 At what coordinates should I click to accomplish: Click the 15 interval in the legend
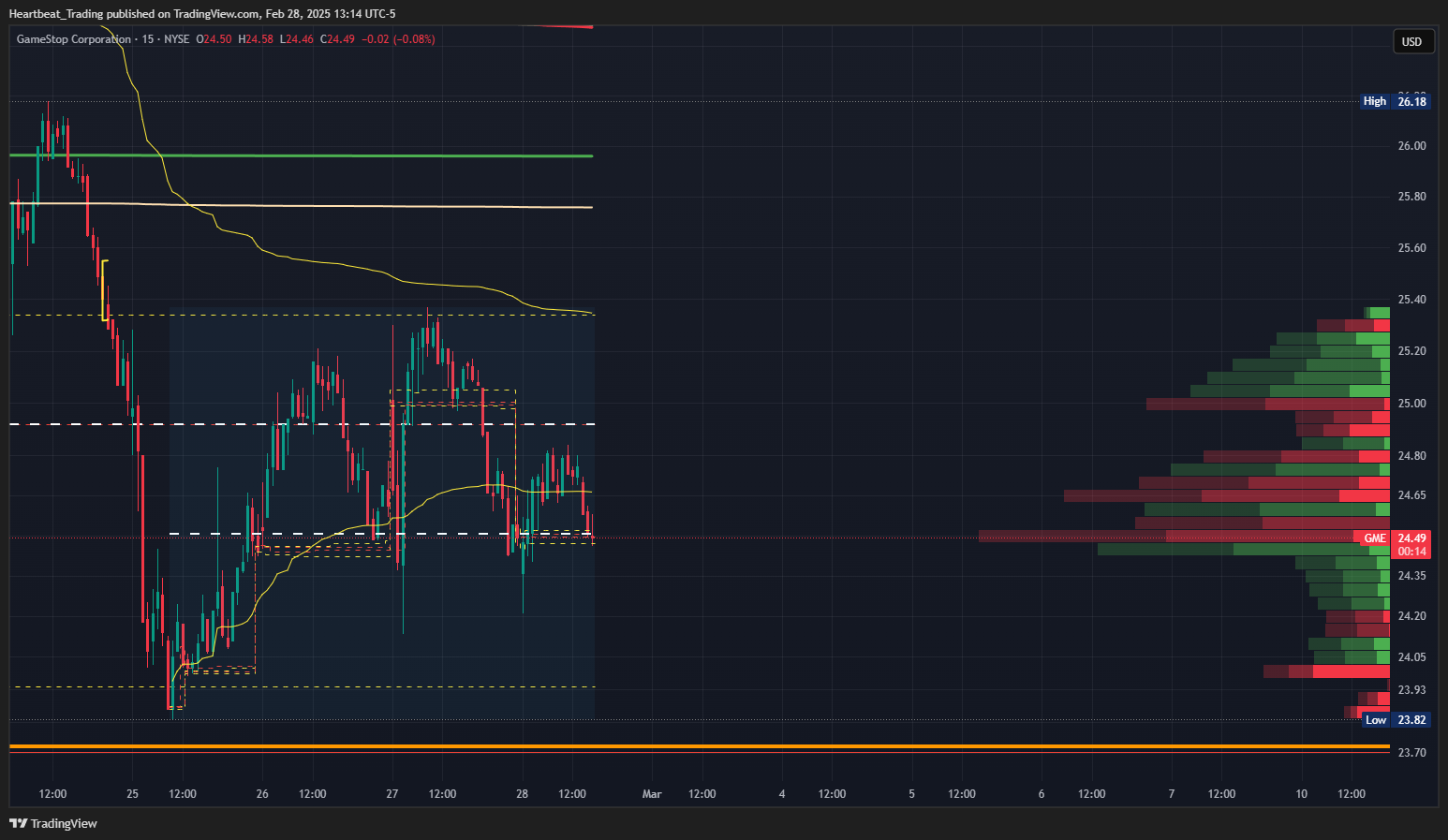pos(148,39)
